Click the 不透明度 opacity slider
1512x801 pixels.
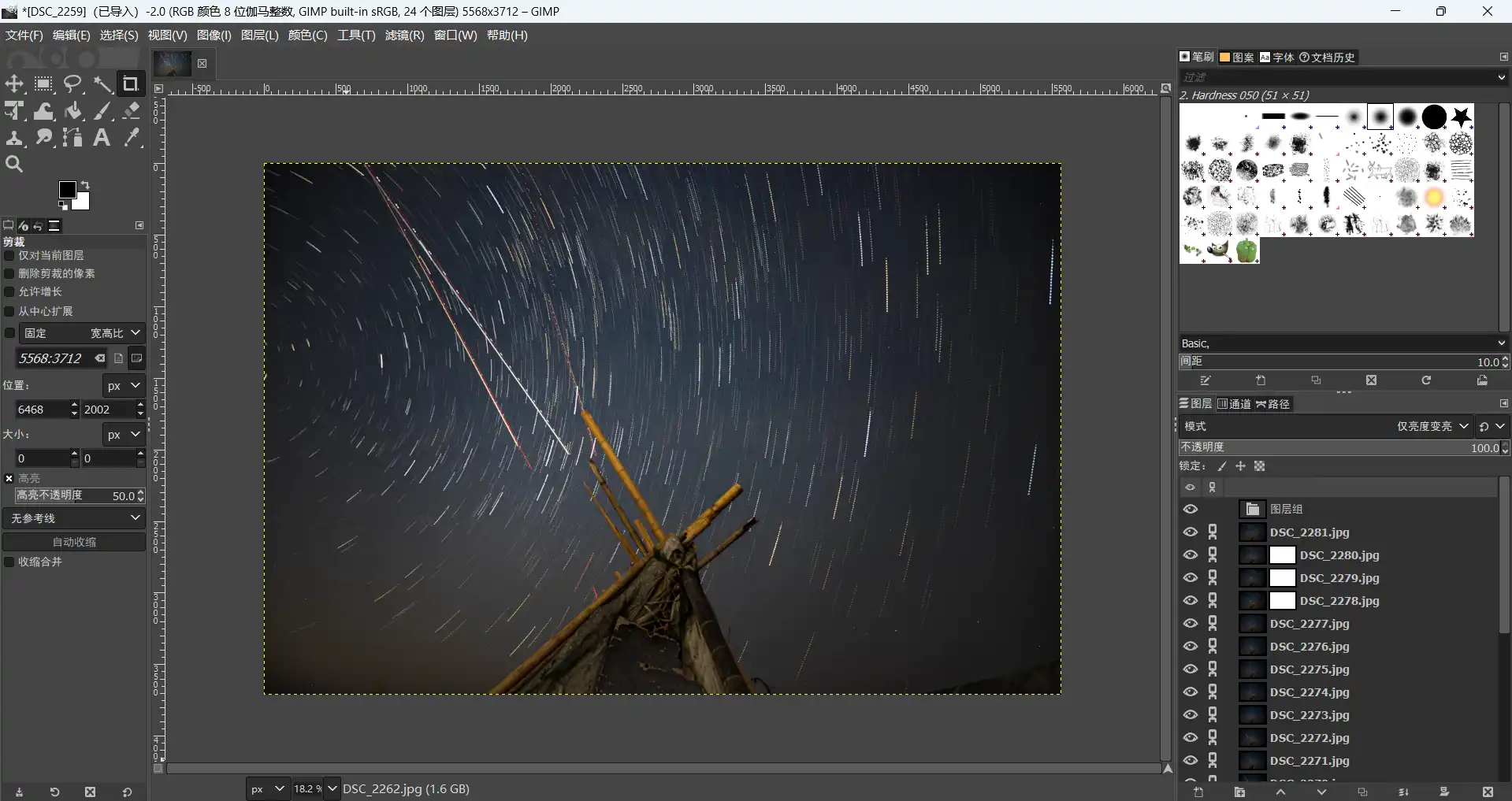[1339, 447]
